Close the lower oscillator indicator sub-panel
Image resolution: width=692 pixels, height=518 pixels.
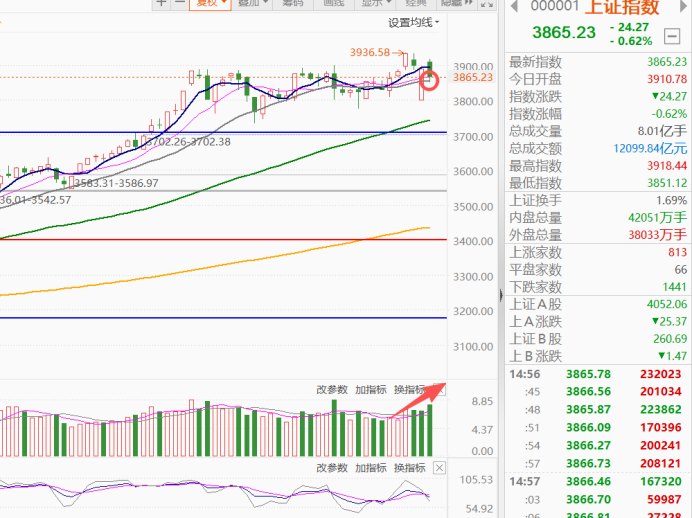coord(438,468)
